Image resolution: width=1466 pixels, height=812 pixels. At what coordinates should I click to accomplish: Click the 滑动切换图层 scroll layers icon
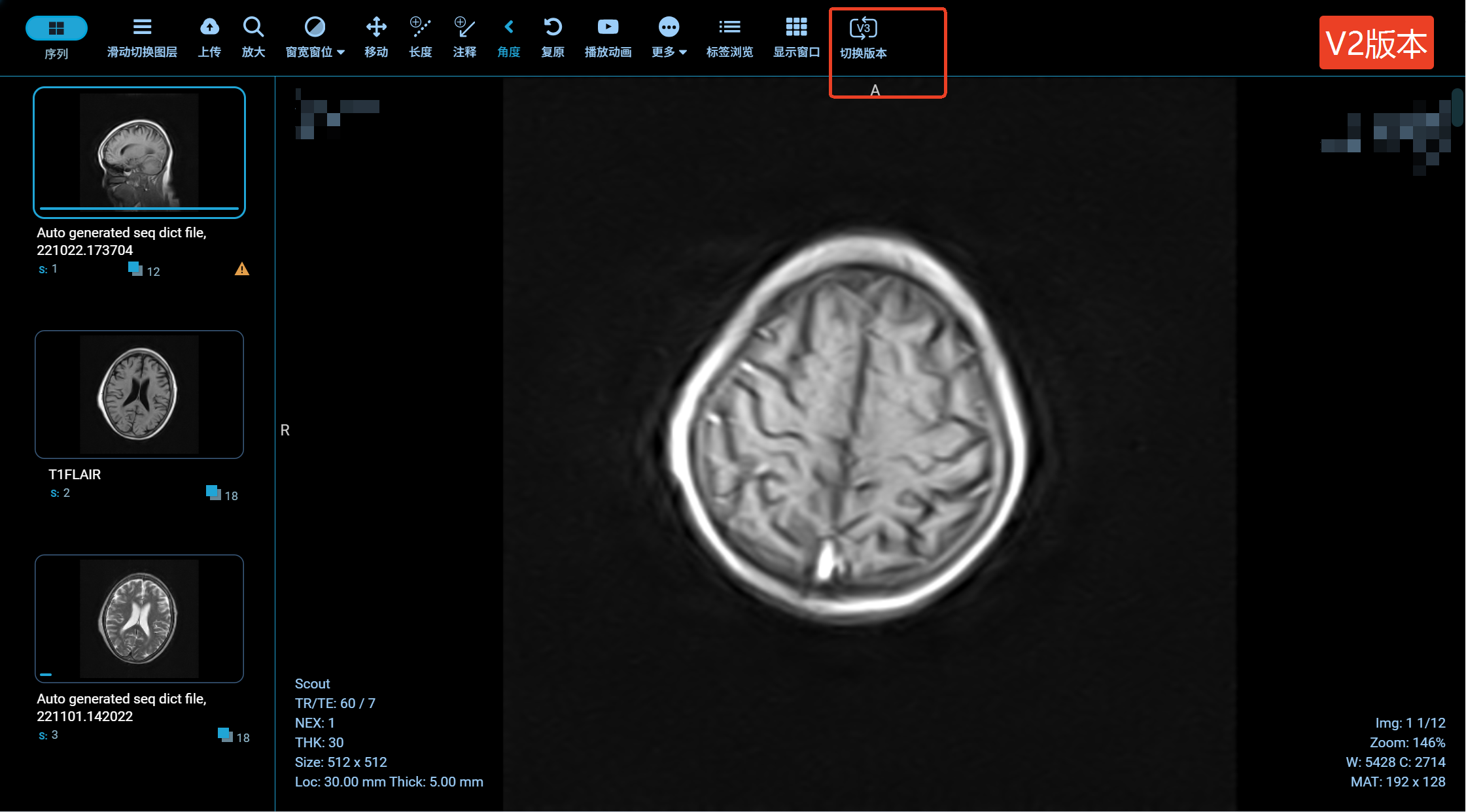click(142, 27)
